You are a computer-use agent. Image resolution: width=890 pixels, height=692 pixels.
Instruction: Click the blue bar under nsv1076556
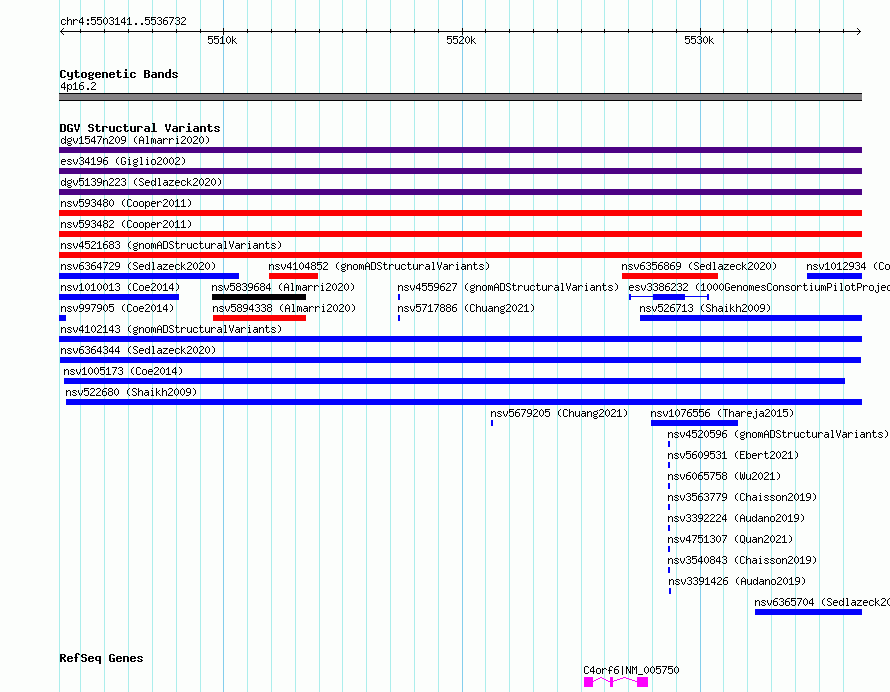(694, 423)
